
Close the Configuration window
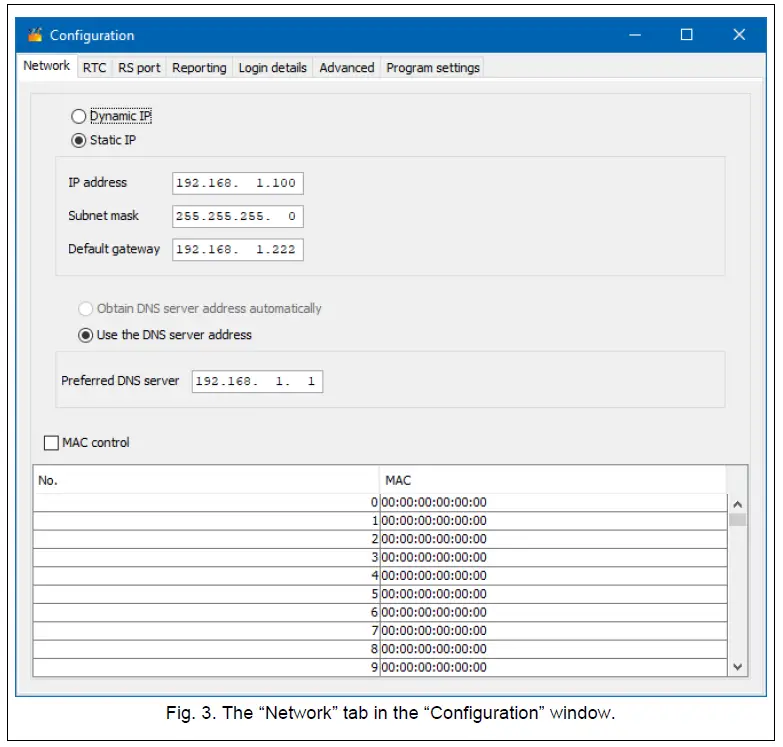tap(739, 35)
